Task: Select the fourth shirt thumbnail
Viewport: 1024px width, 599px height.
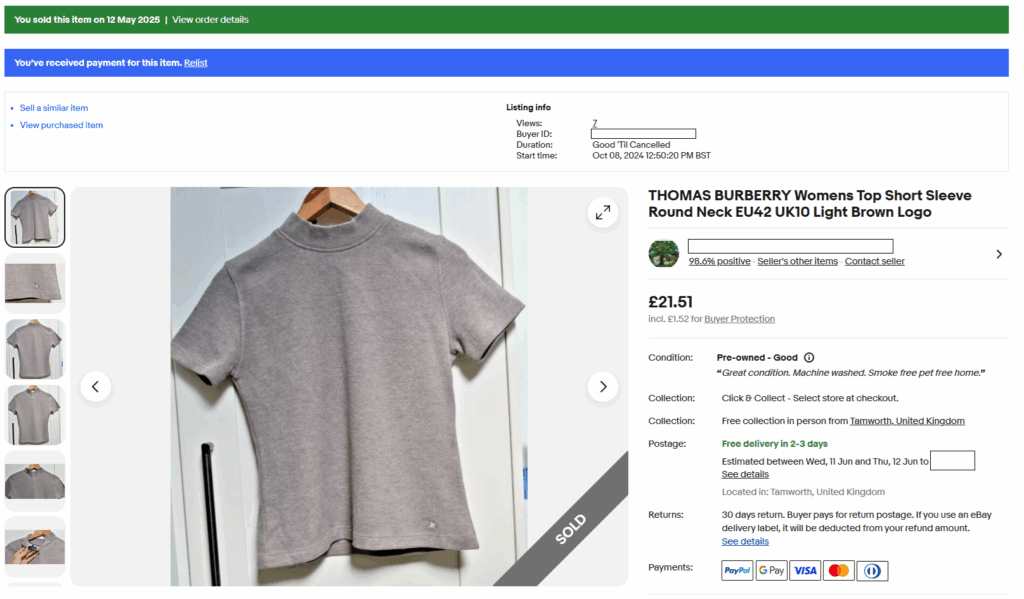Action: (35, 415)
